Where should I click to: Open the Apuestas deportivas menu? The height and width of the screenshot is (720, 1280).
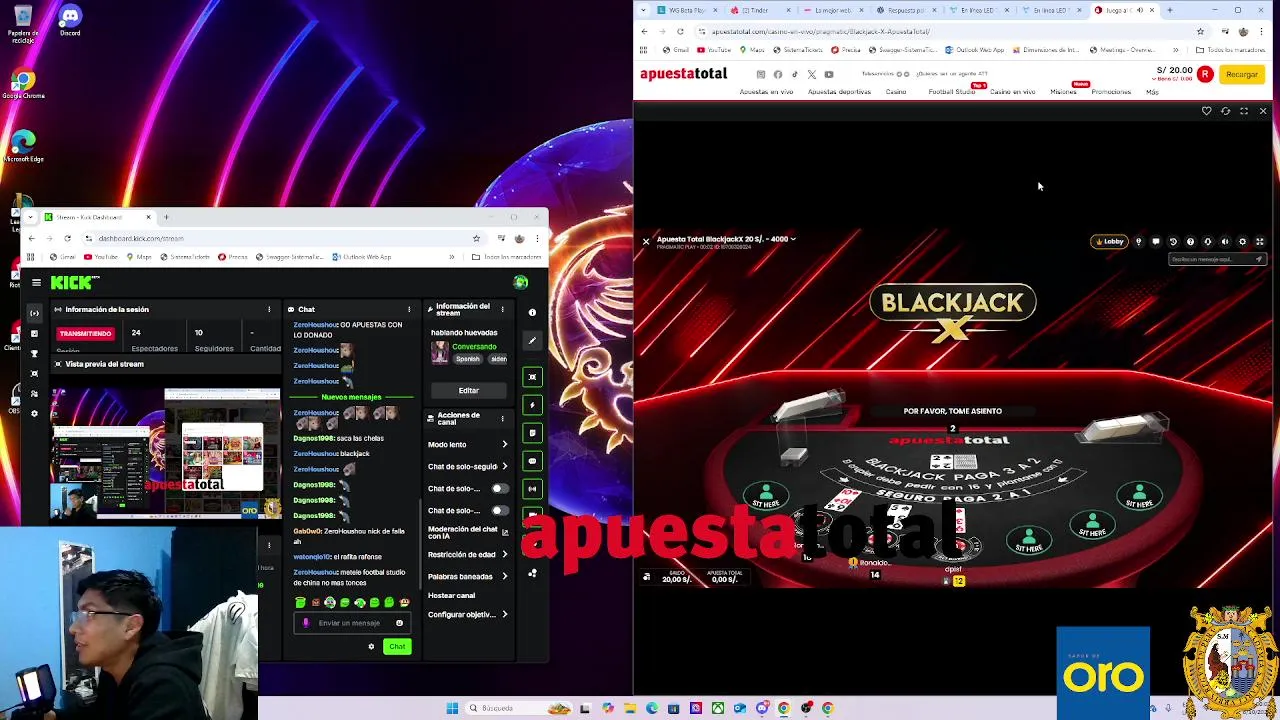click(839, 92)
